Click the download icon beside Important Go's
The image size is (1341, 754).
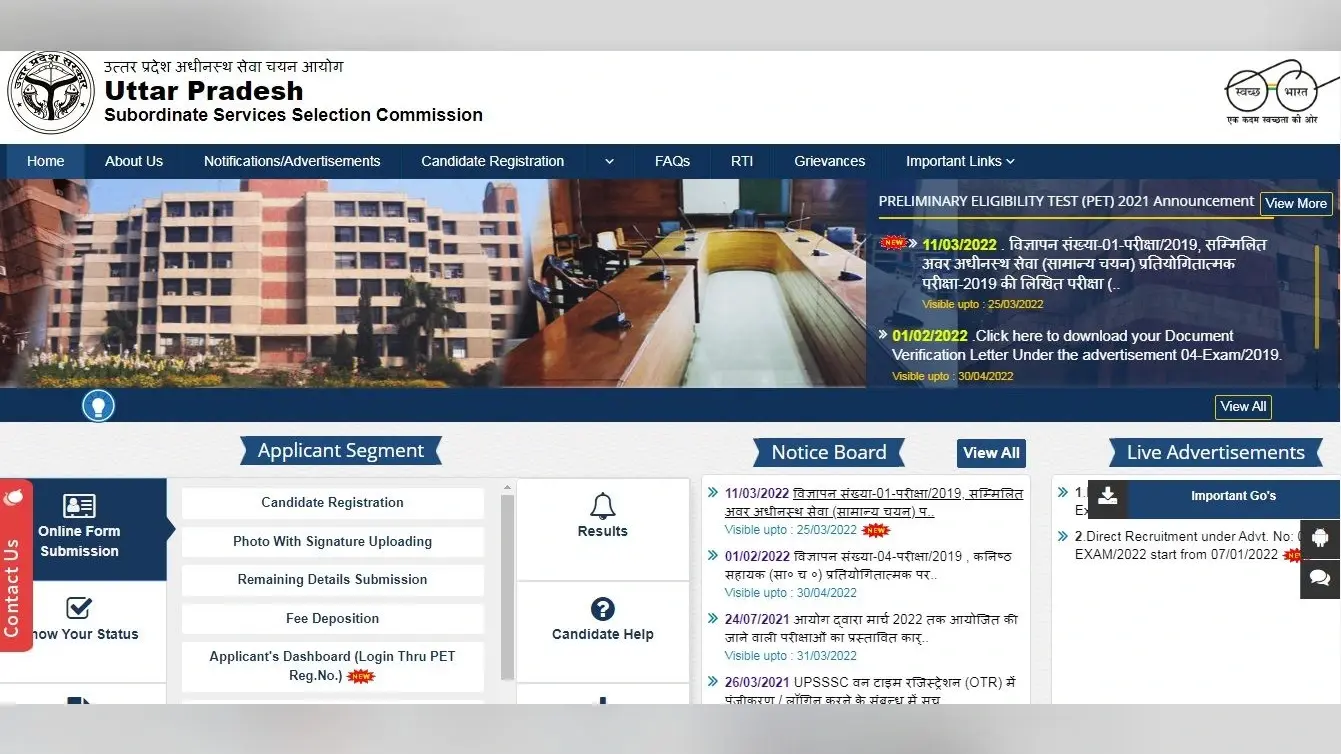1108,496
